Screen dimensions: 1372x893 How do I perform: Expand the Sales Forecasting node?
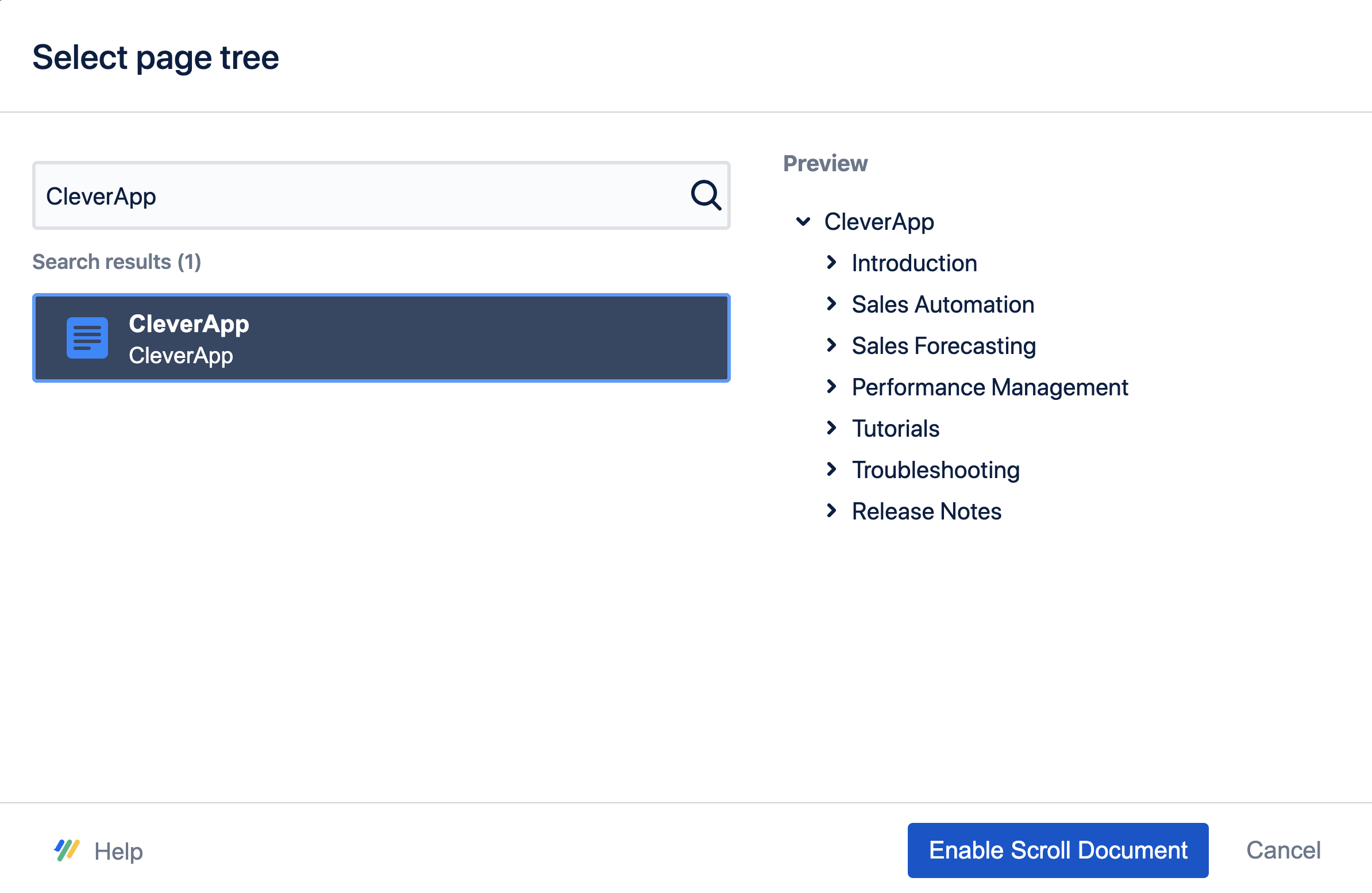coord(832,346)
